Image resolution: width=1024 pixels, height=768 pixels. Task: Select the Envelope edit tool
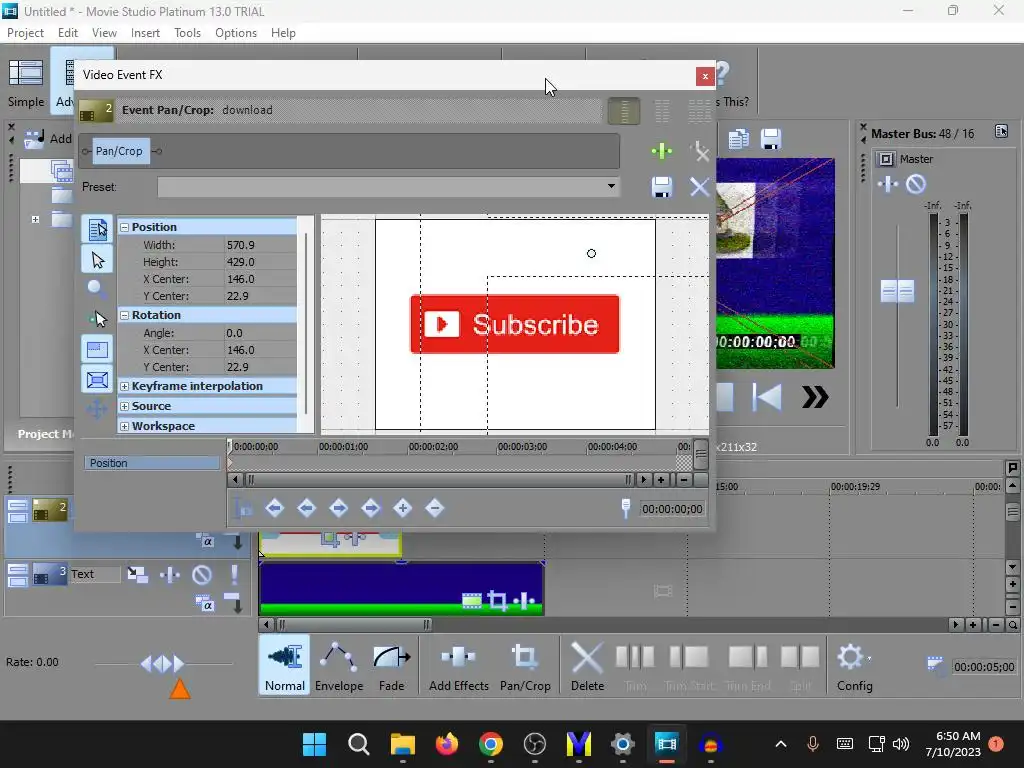click(x=339, y=665)
